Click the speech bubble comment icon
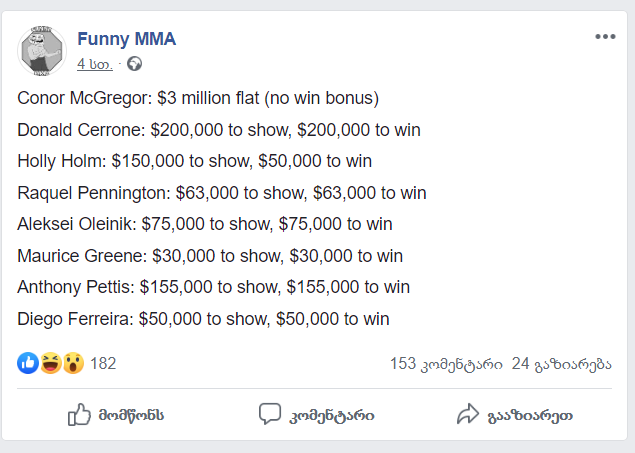Screen dimensions: 635x453 point(269,414)
